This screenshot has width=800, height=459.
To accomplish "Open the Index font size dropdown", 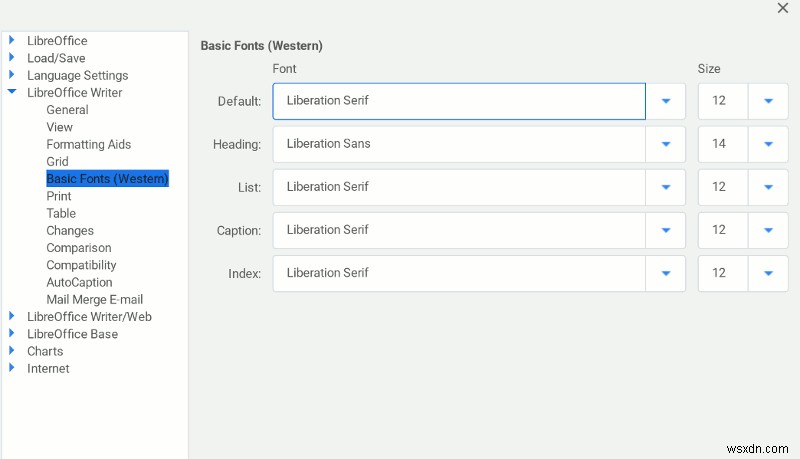I will (x=768, y=273).
